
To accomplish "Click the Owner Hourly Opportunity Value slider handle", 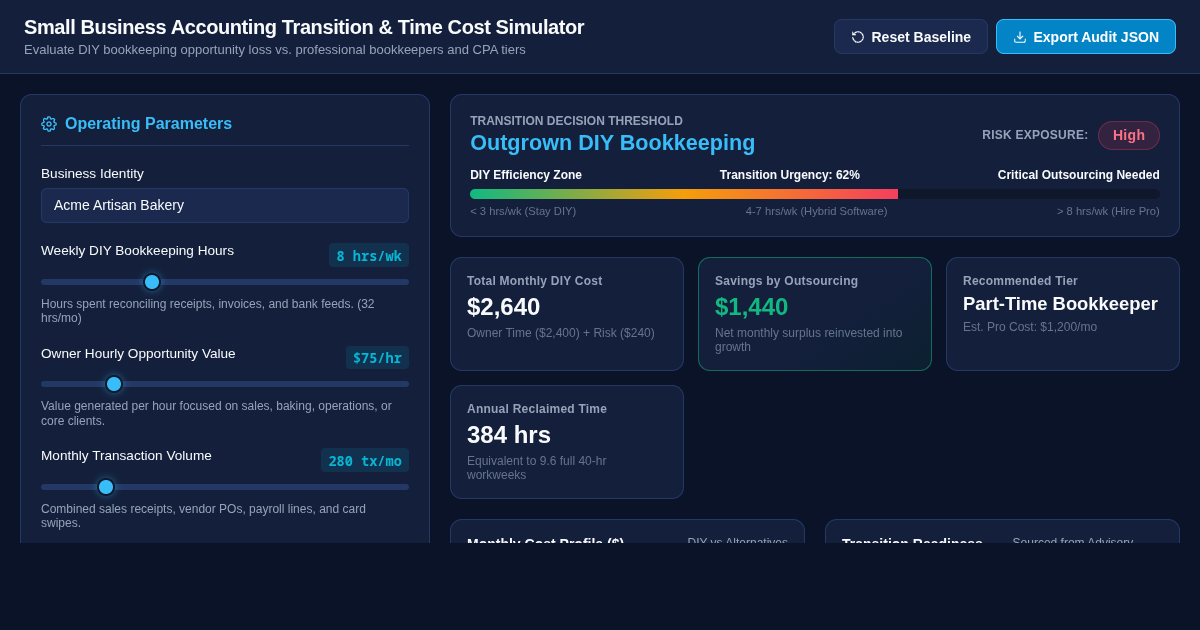I will [x=114, y=384].
